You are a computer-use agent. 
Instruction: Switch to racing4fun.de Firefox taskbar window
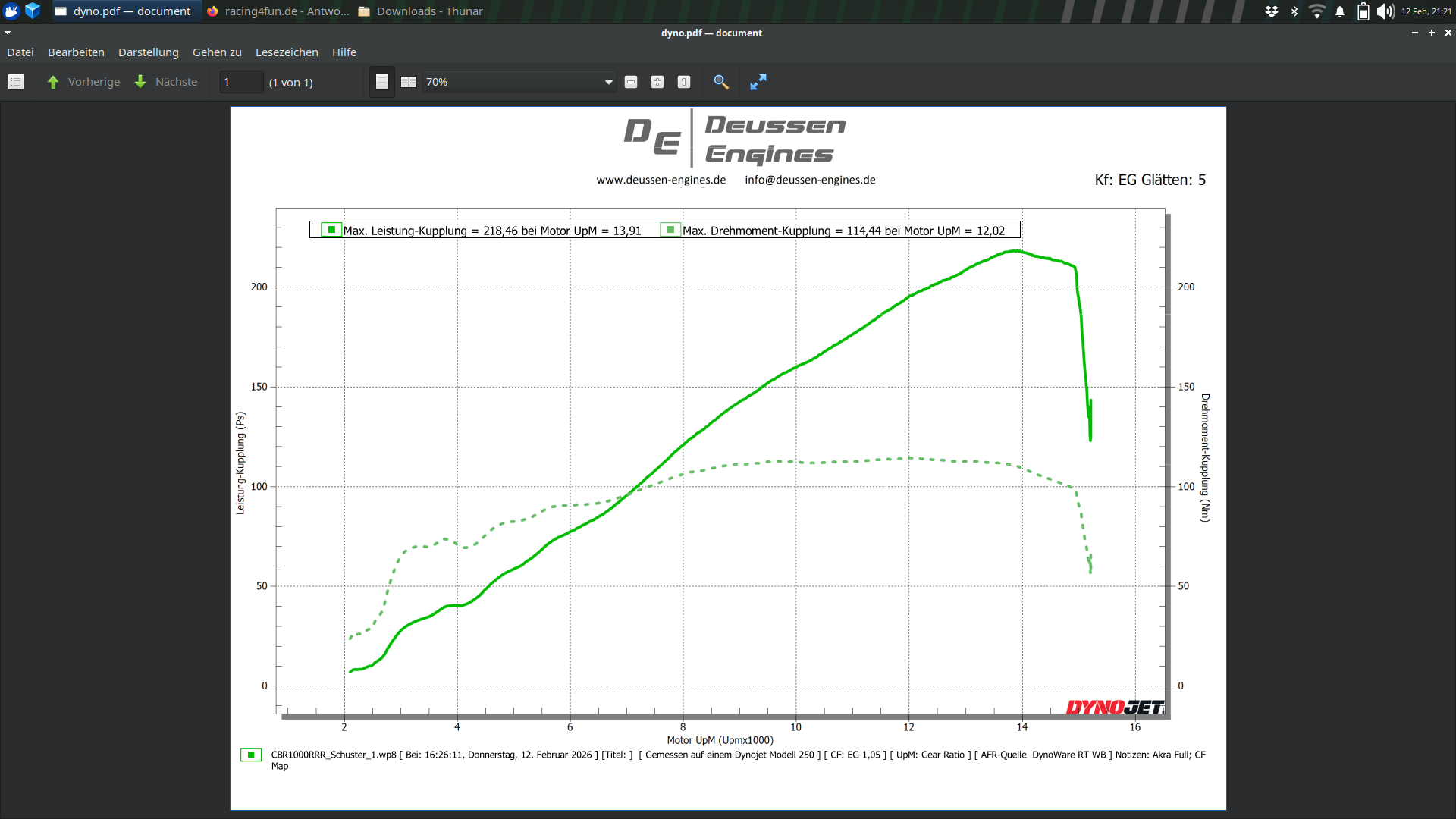point(278,11)
